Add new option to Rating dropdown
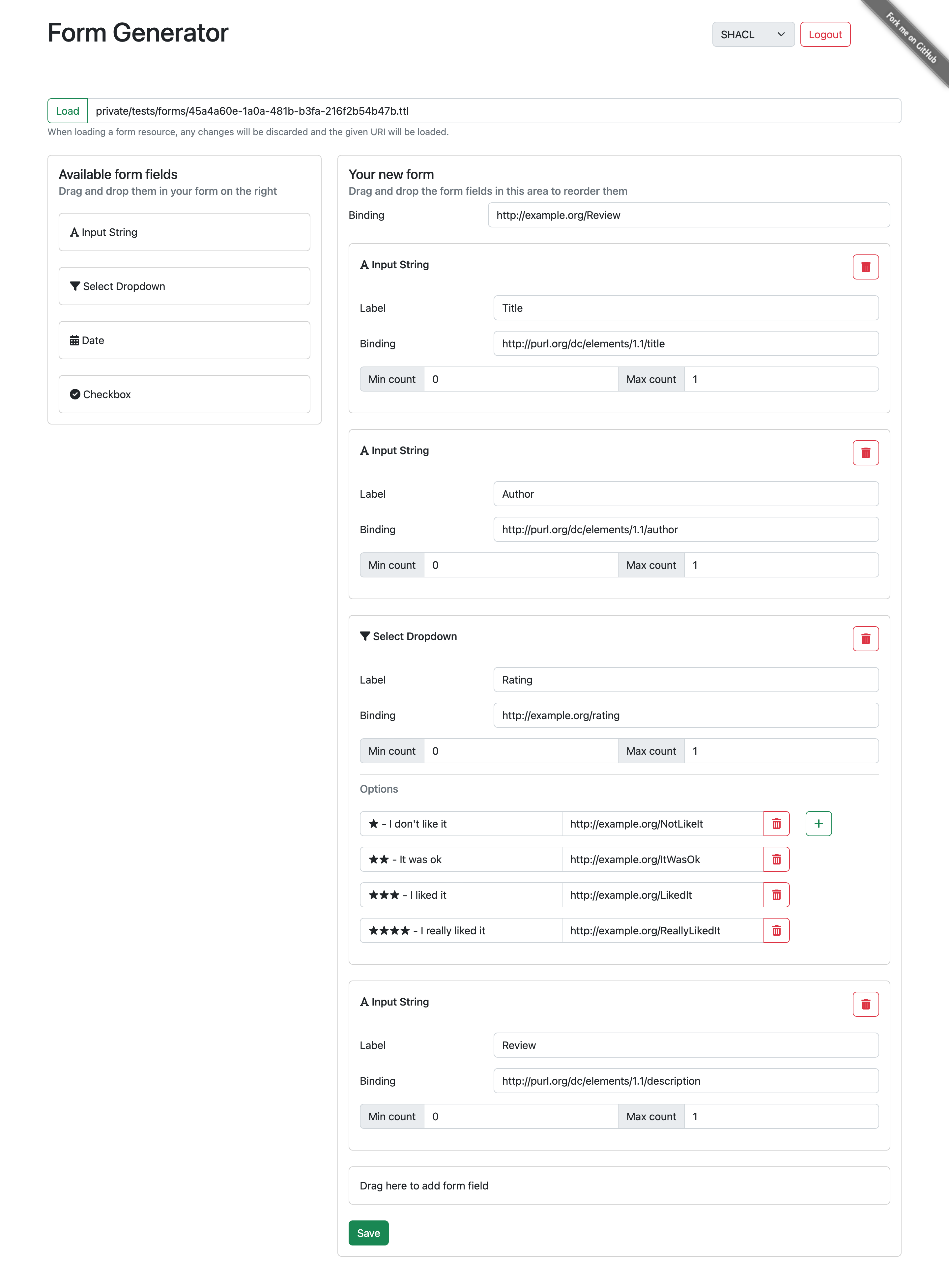 (818, 823)
